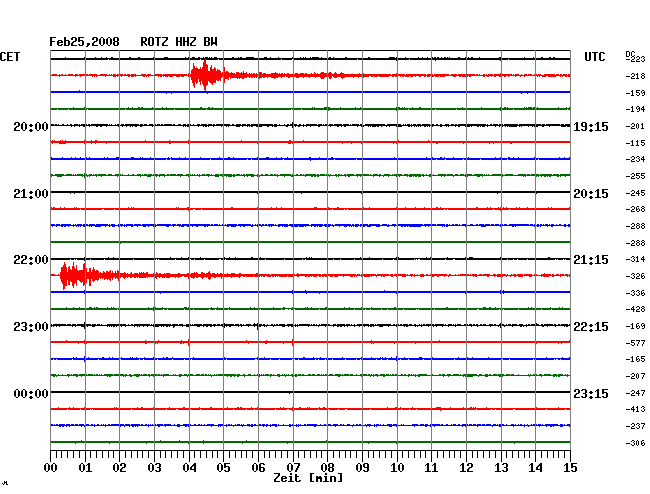The image size is (650, 494).
Task: Click minute axis label 08
Action: pyautogui.click(x=327, y=468)
